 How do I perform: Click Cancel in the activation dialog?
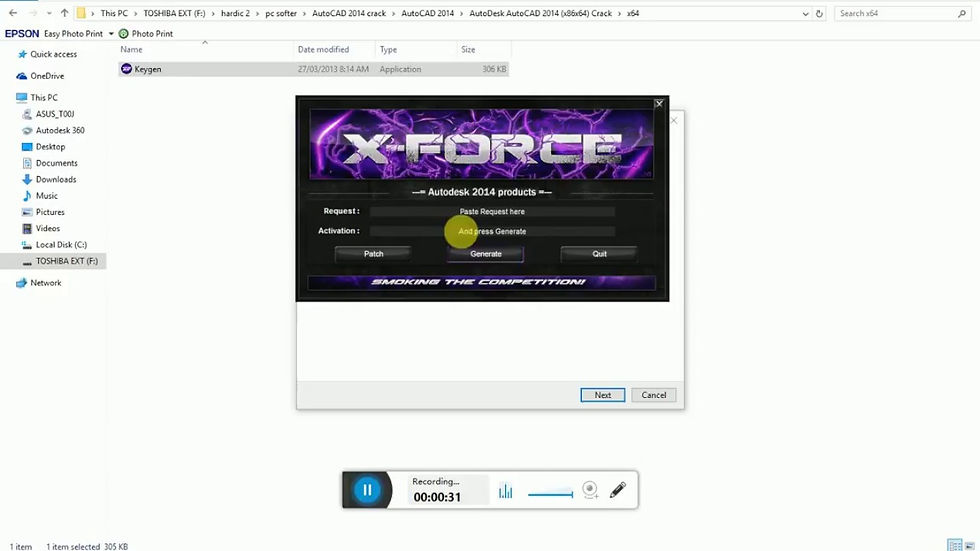(654, 395)
